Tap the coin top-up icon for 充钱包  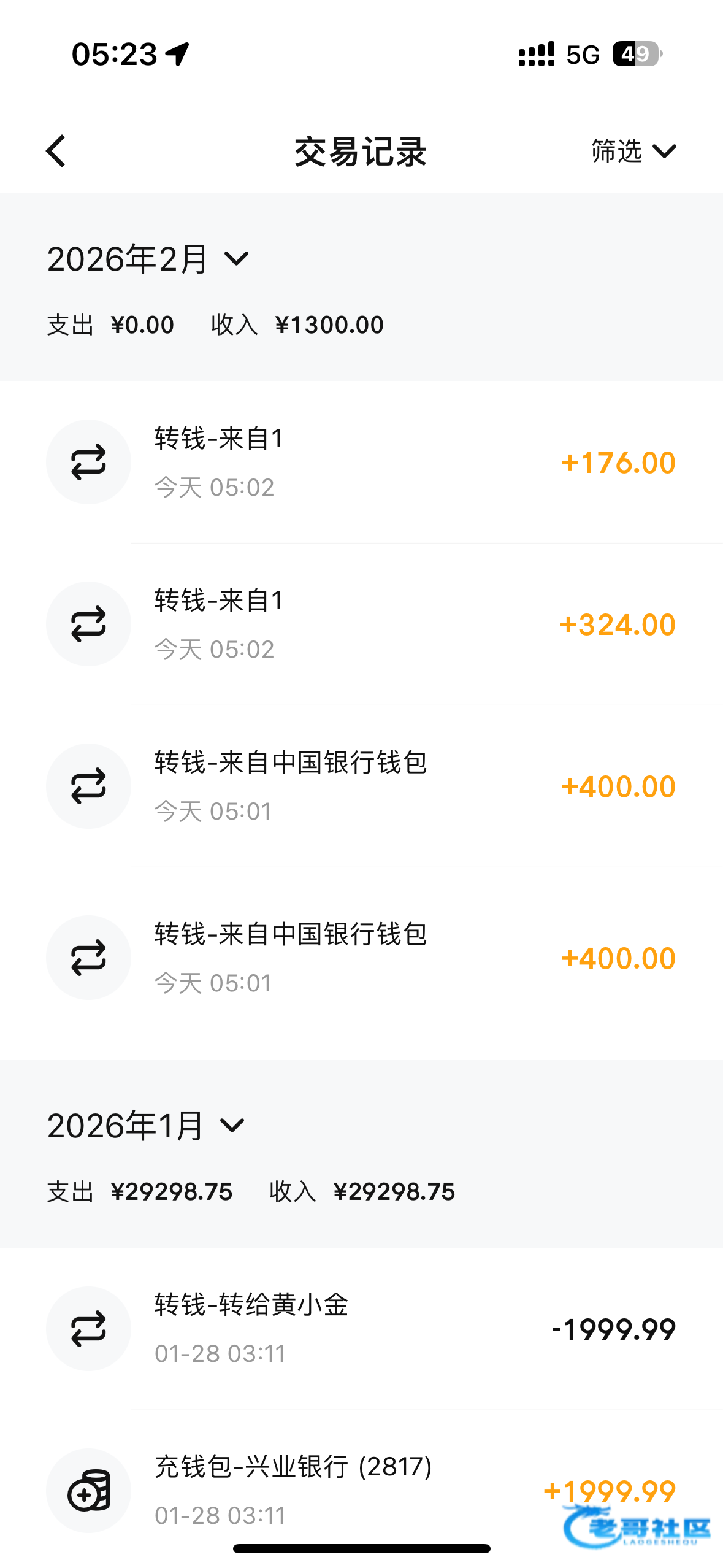click(88, 1490)
